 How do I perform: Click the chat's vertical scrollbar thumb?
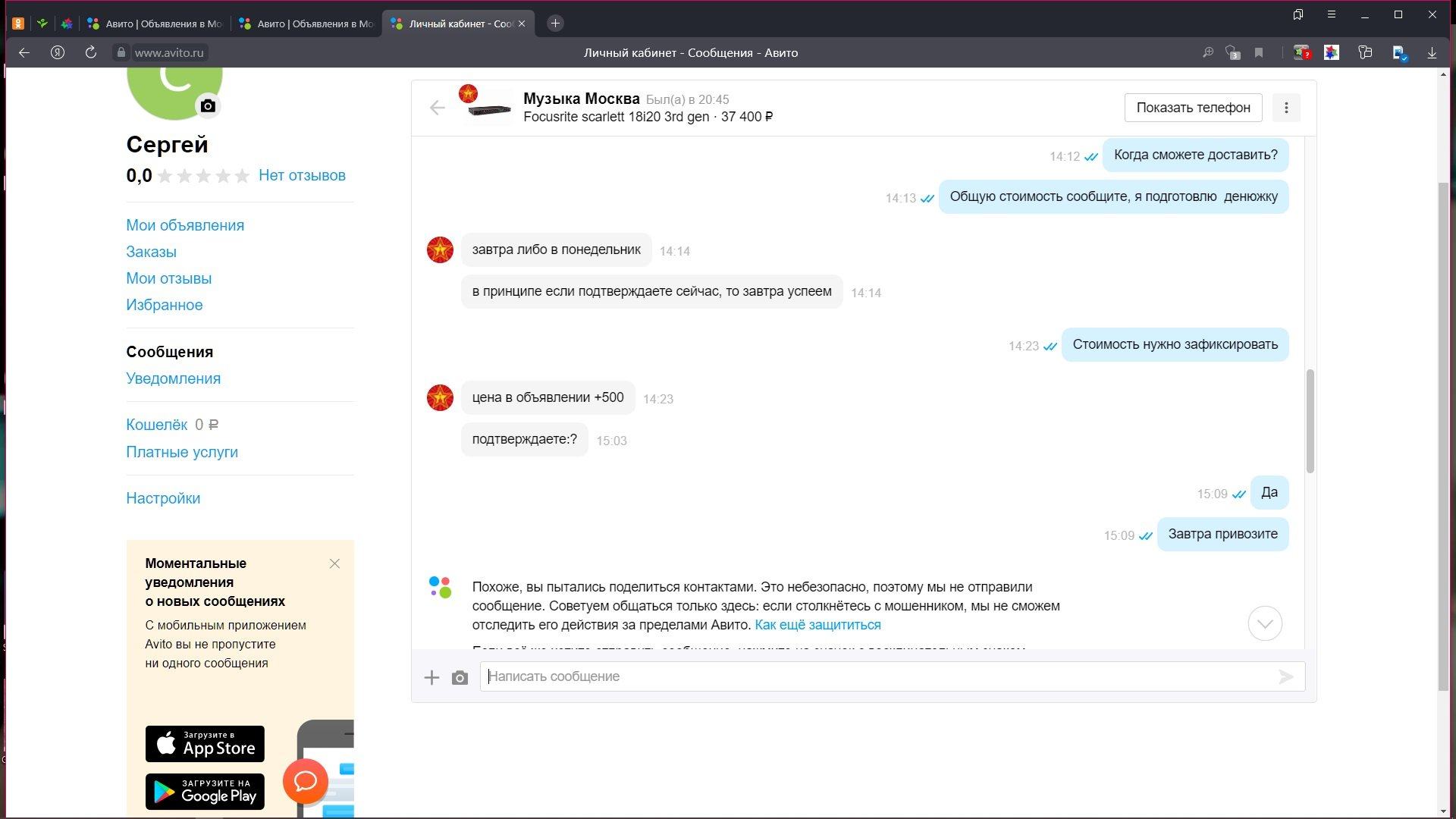point(1310,421)
